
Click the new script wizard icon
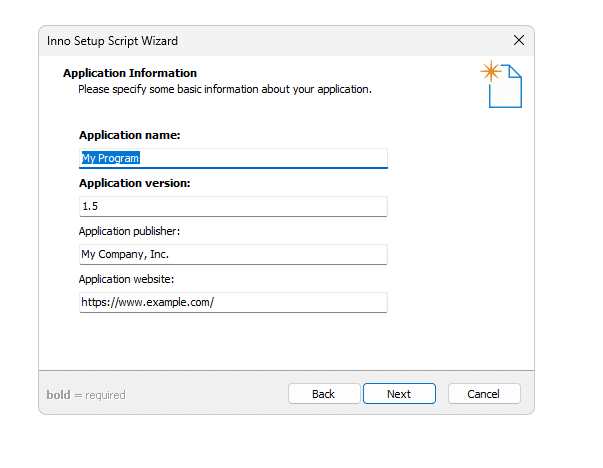[x=504, y=85]
